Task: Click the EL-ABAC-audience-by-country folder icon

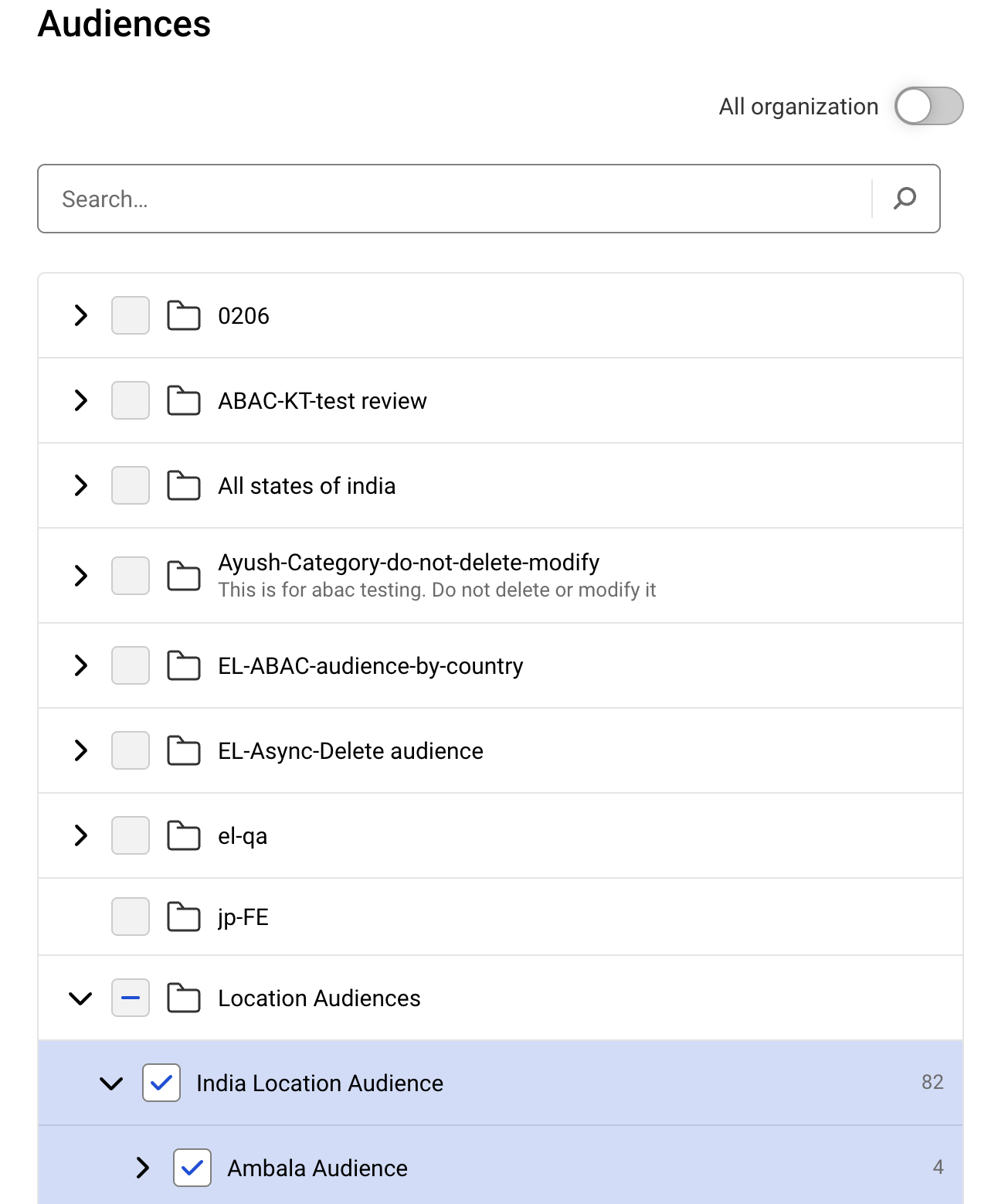Action: coord(184,665)
